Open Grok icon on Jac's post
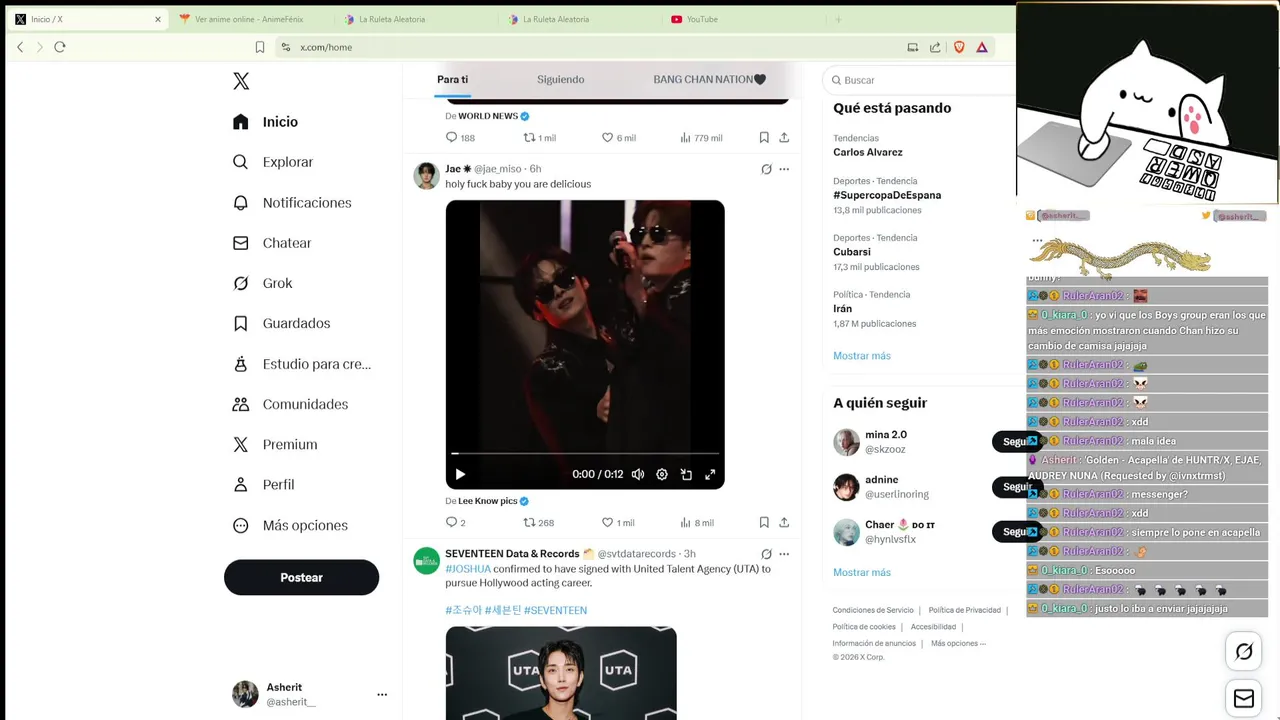The image size is (1280, 720). point(766,169)
